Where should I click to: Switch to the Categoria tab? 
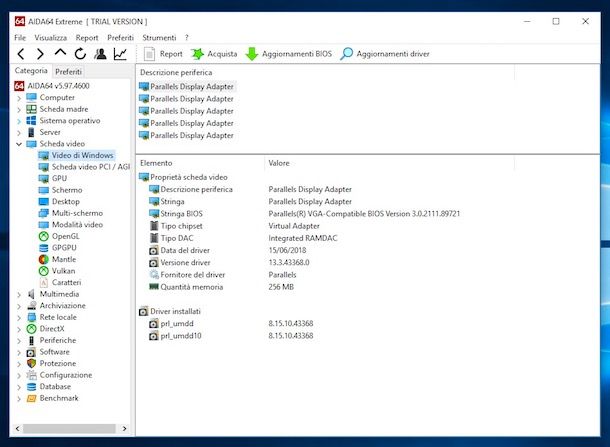click(x=31, y=71)
